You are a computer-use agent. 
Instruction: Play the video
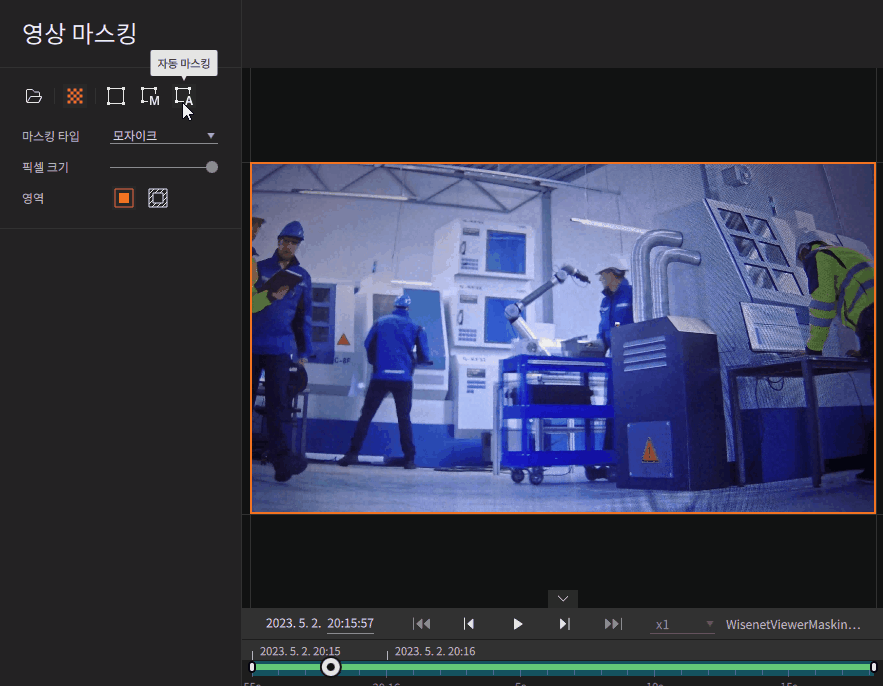pos(518,624)
